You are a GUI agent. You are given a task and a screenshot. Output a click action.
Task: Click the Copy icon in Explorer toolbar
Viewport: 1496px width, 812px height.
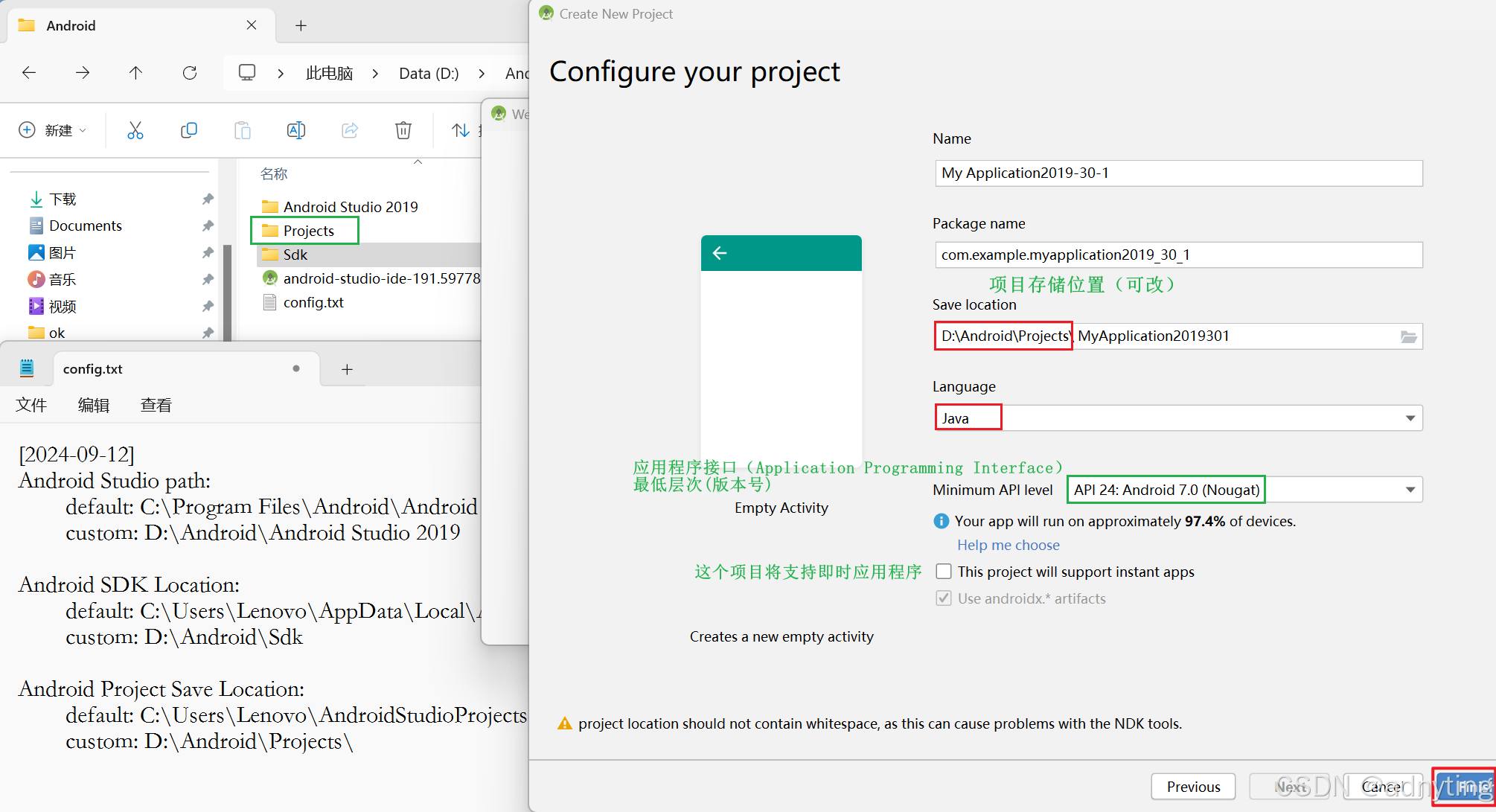(189, 130)
